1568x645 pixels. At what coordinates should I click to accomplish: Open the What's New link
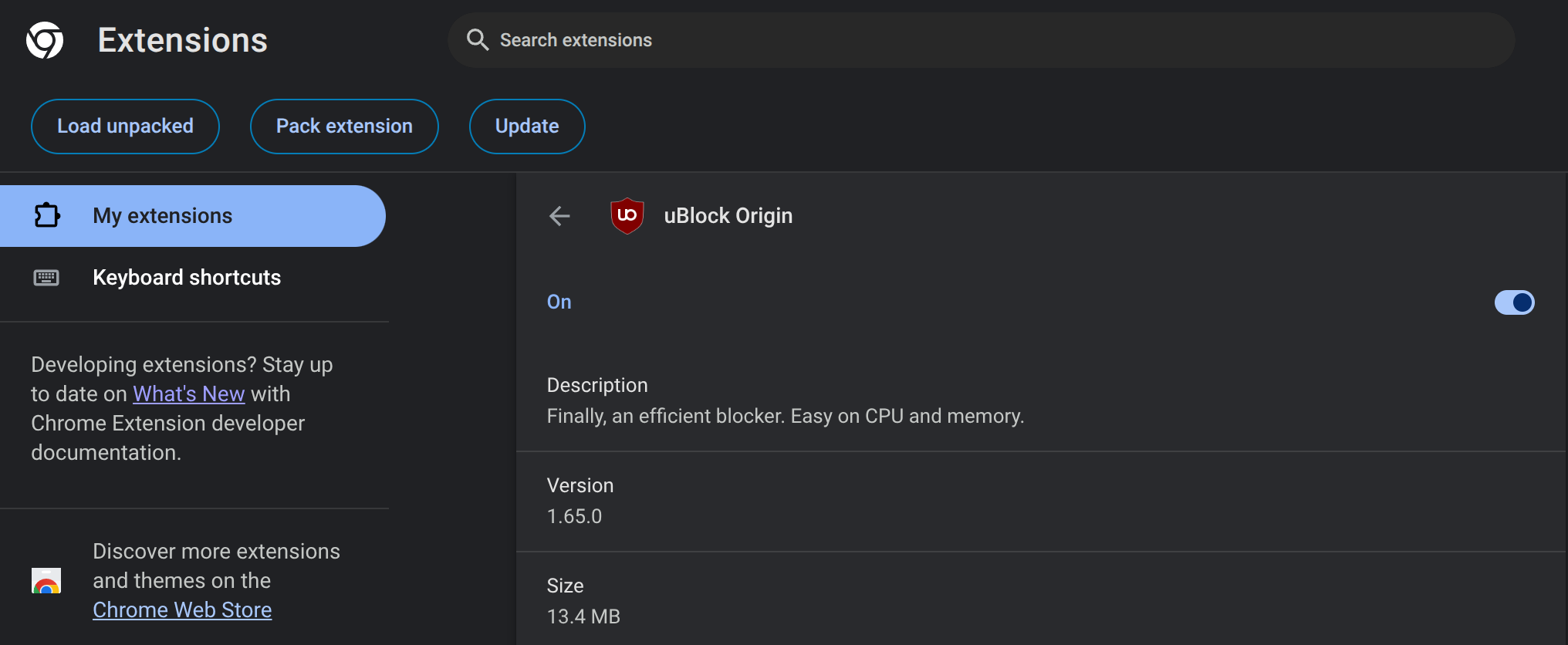point(189,394)
